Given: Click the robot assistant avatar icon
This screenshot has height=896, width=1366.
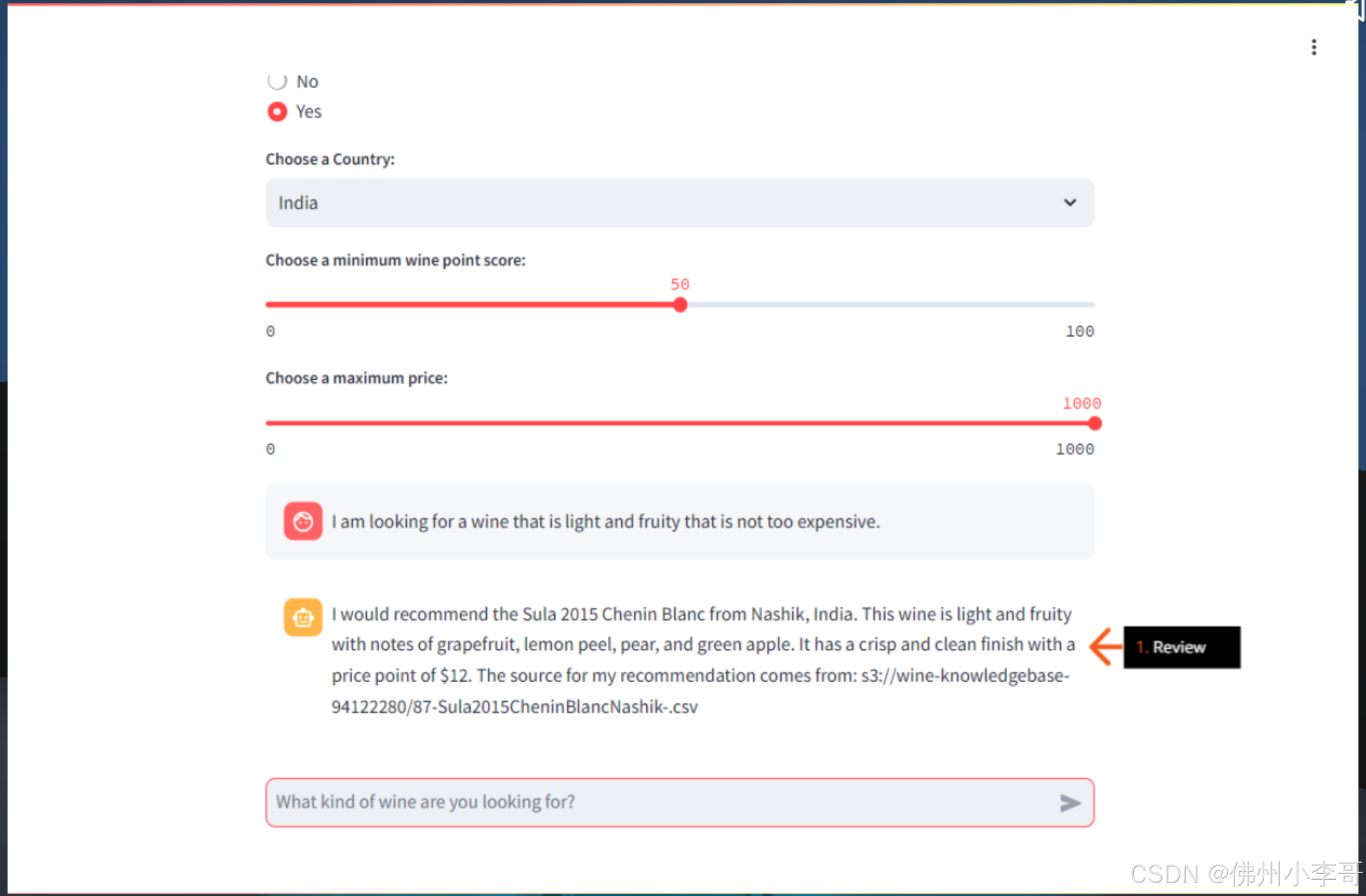Looking at the screenshot, I should pos(303,617).
